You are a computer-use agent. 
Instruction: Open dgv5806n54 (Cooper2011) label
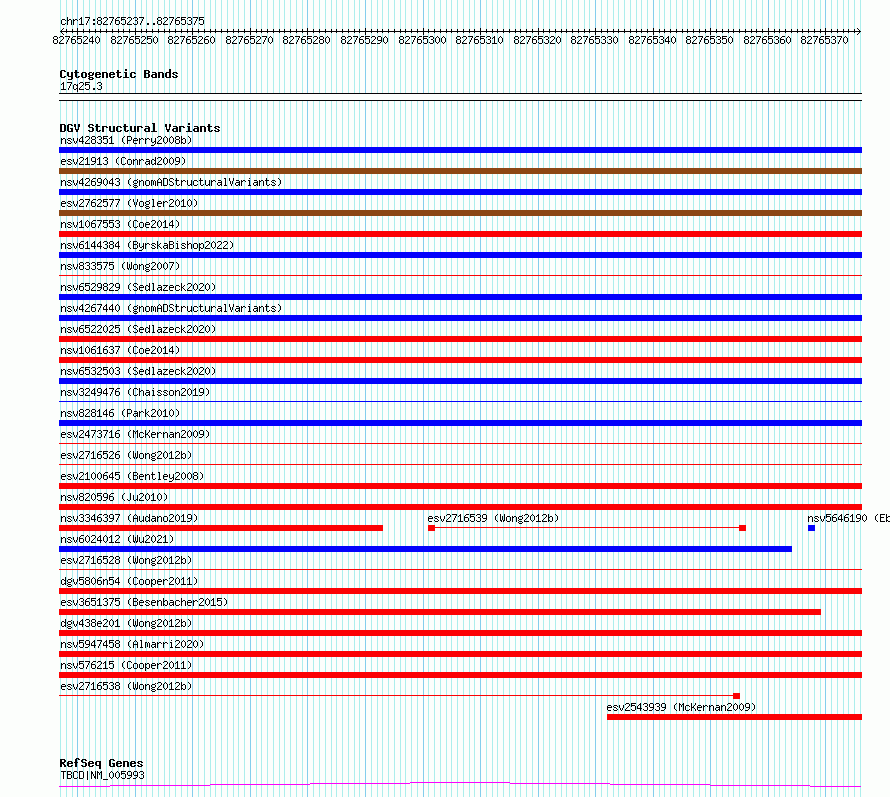click(129, 581)
